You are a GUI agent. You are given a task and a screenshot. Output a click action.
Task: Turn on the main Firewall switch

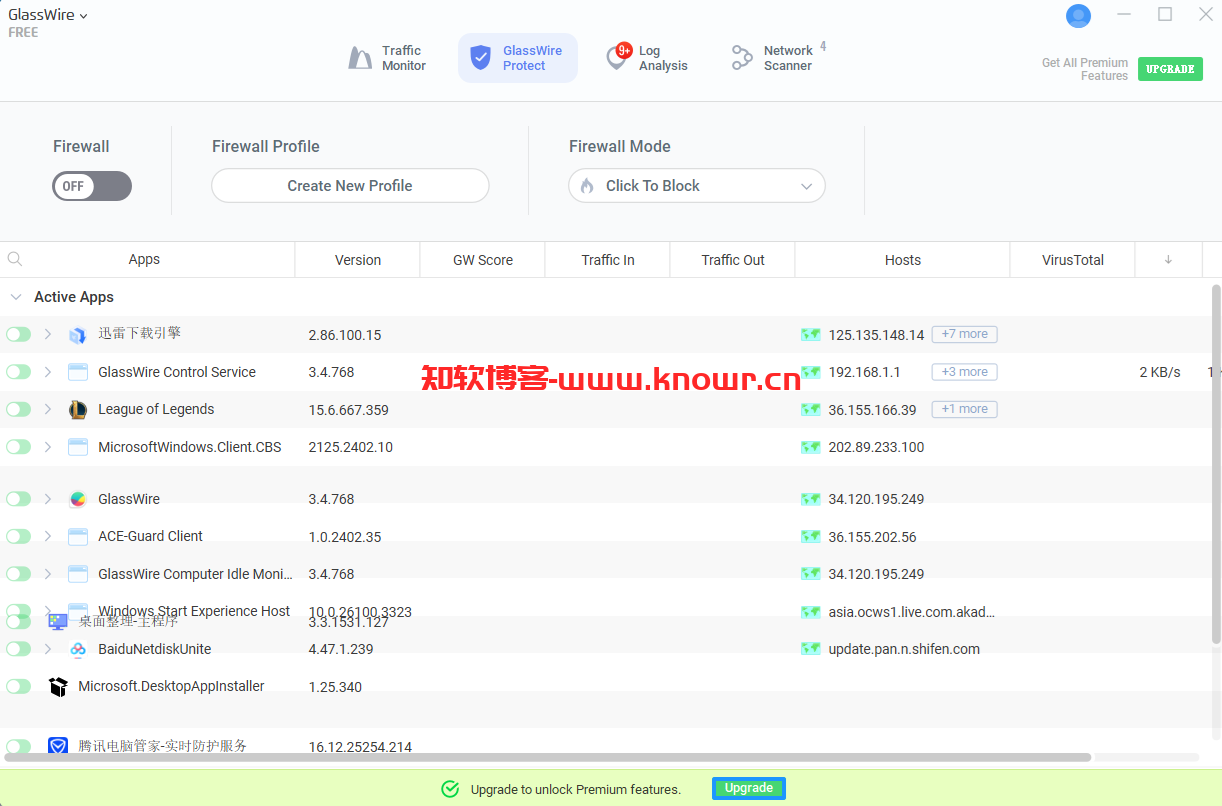[92, 186]
